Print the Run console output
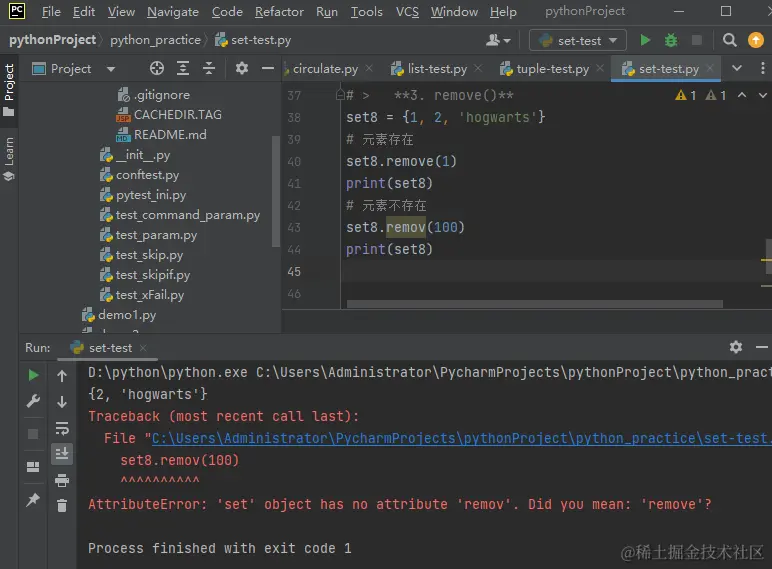This screenshot has width=772, height=569. point(62,480)
